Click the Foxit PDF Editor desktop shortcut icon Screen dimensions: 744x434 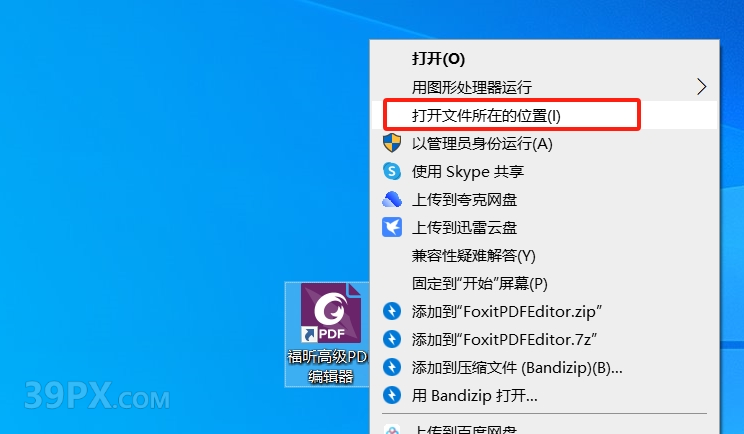pyautogui.click(x=330, y=313)
